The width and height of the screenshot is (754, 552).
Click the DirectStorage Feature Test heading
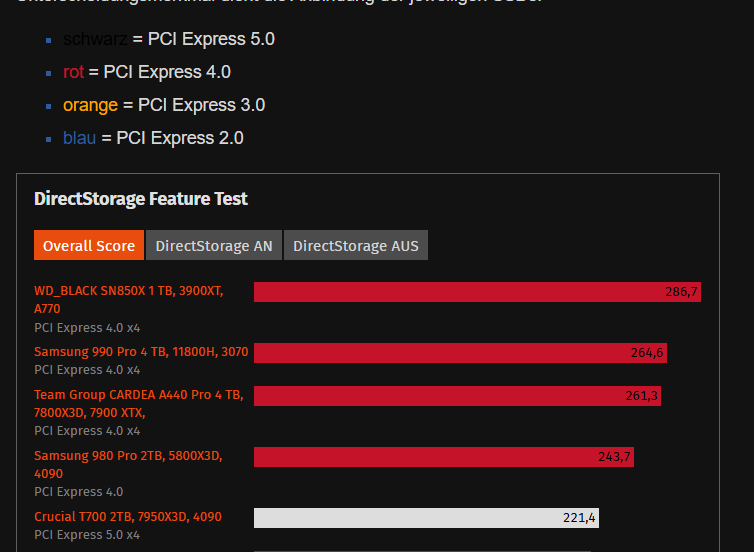(141, 198)
